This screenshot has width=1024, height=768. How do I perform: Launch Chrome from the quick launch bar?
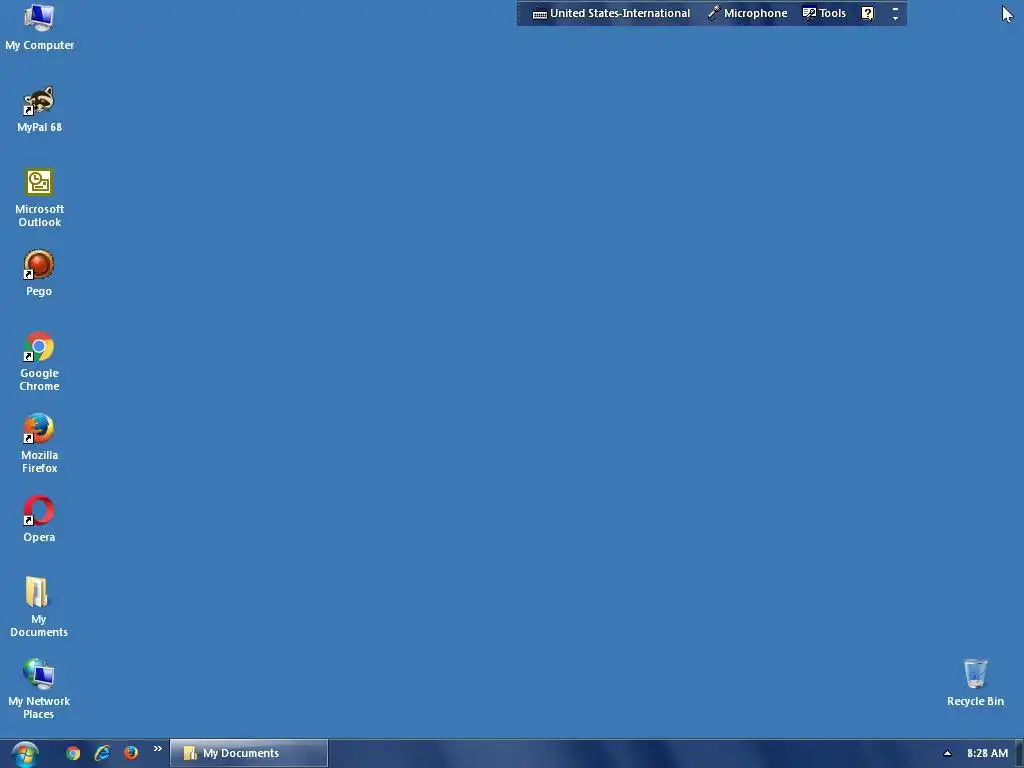pyautogui.click(x=73, y=753)
